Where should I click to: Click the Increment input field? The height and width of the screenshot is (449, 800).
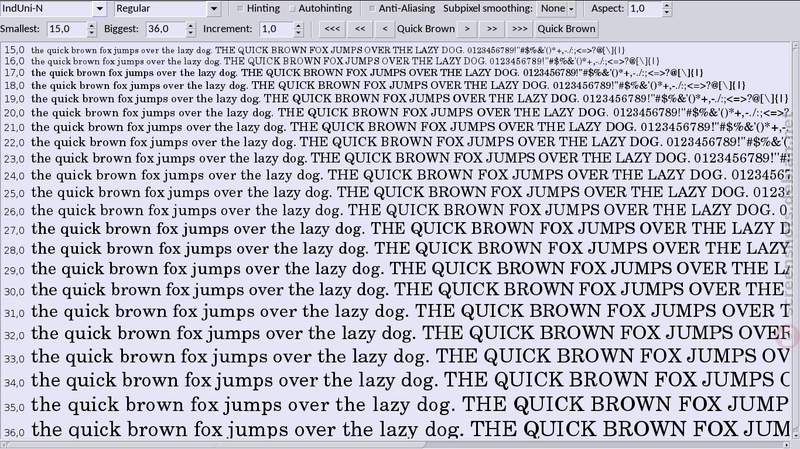[x=277, y=29]
